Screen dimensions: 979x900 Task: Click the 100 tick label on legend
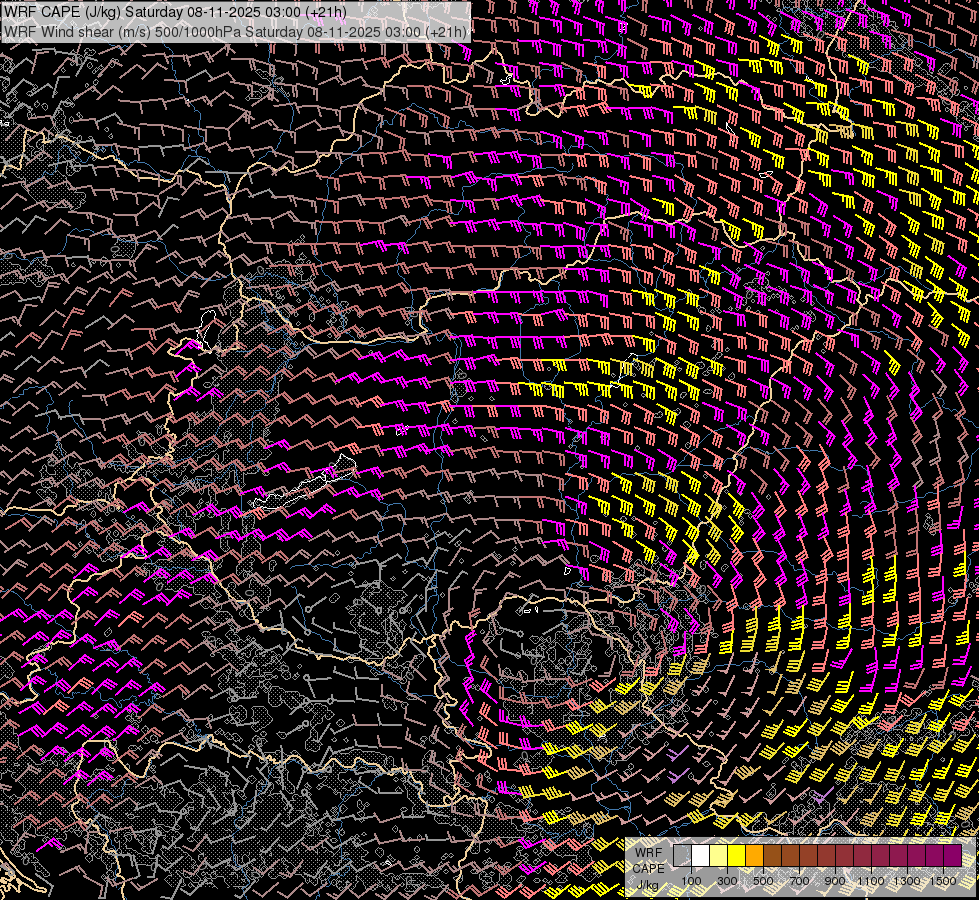tap(691, 880)
